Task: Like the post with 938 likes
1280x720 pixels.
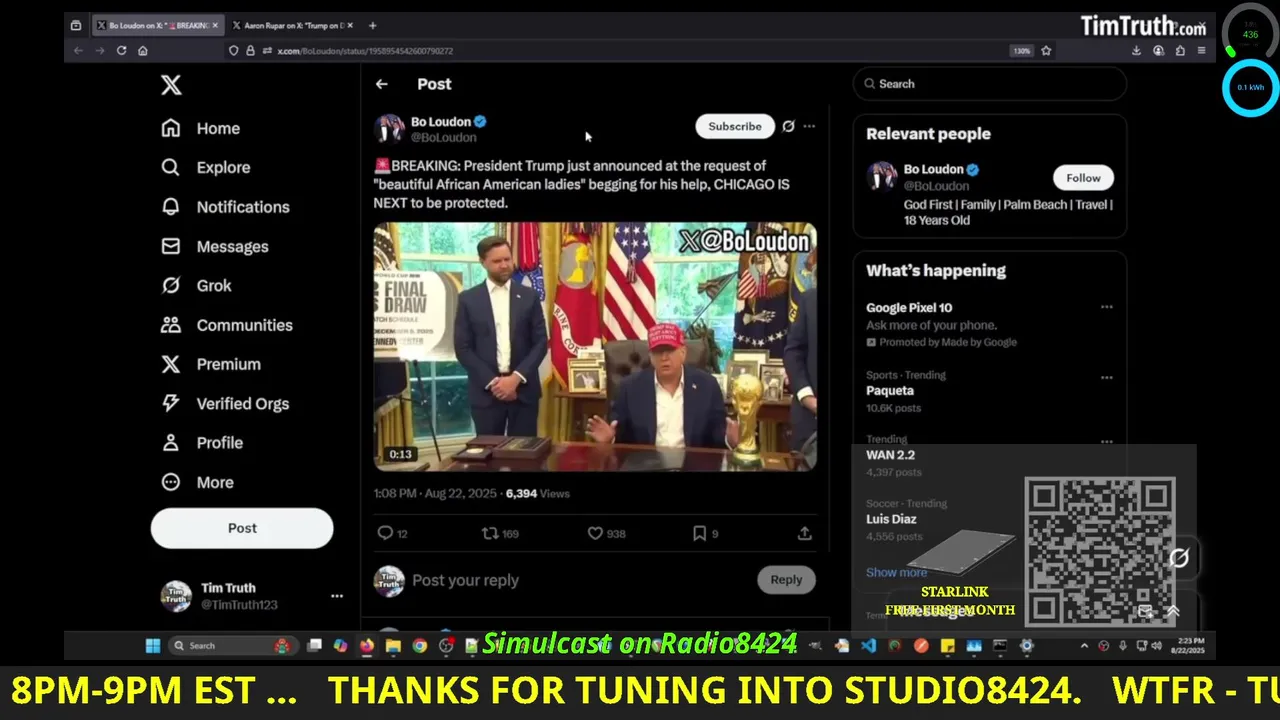Action: pyautogui.click(x=595, y=533)
